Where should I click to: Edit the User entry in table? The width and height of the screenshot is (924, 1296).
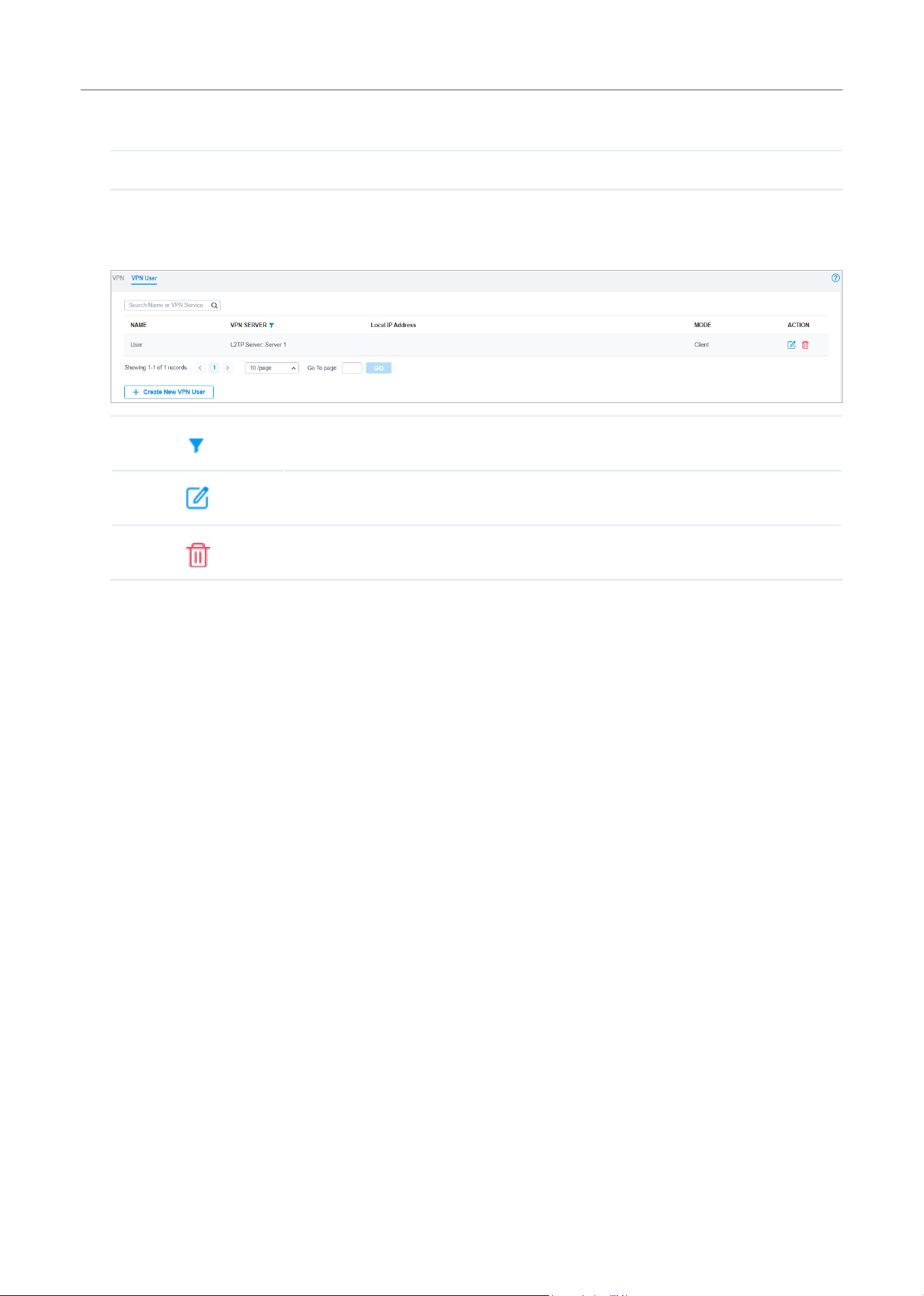point(791,345)
